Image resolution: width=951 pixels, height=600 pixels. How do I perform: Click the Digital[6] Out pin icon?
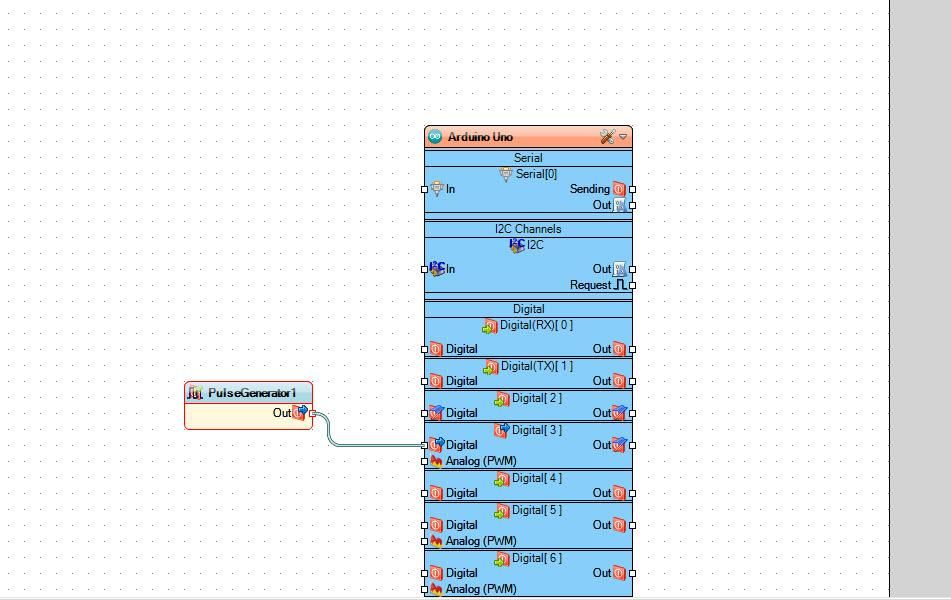point(619,573)
